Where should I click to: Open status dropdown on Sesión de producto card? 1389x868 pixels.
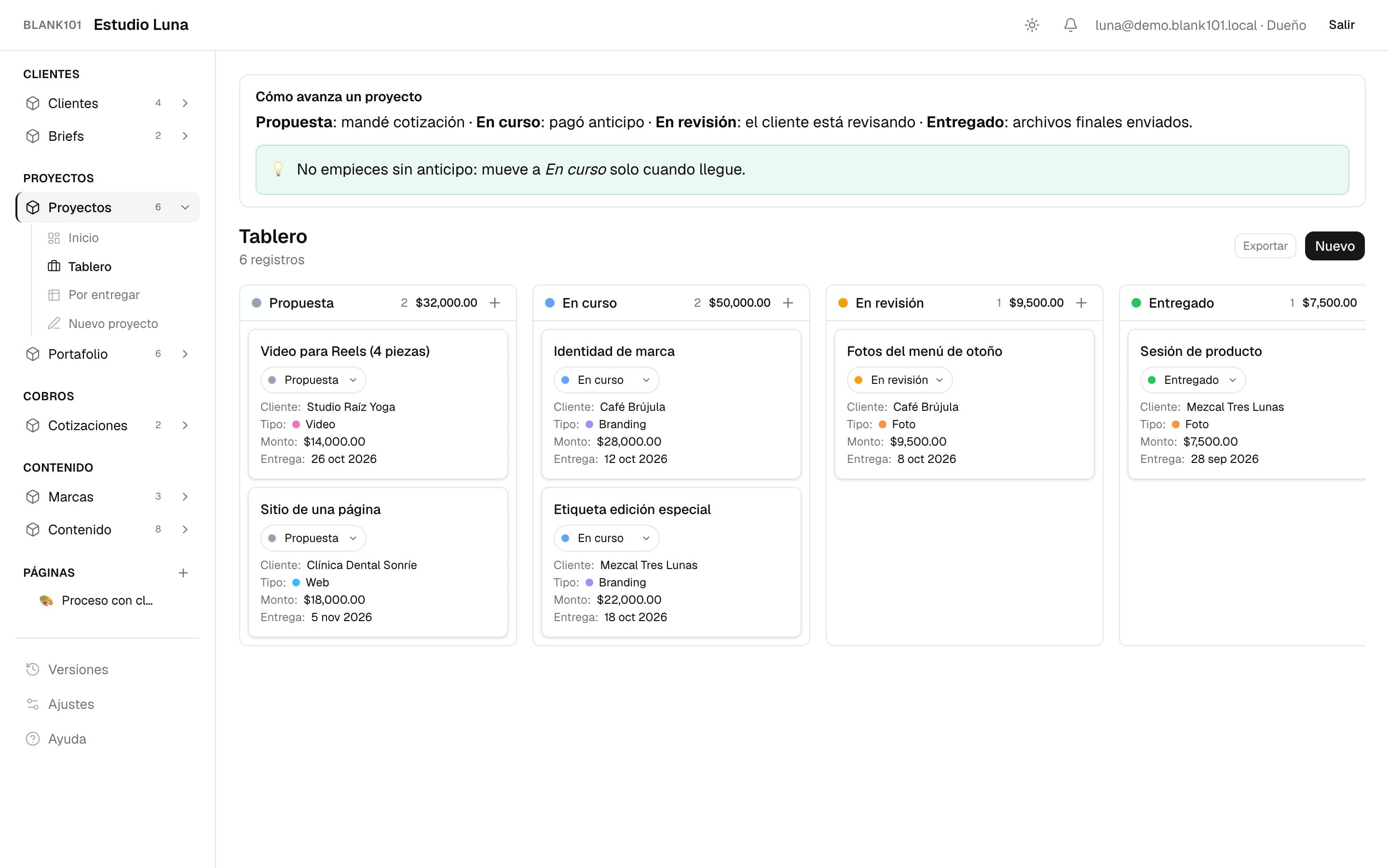click(x=1193, y=380)
